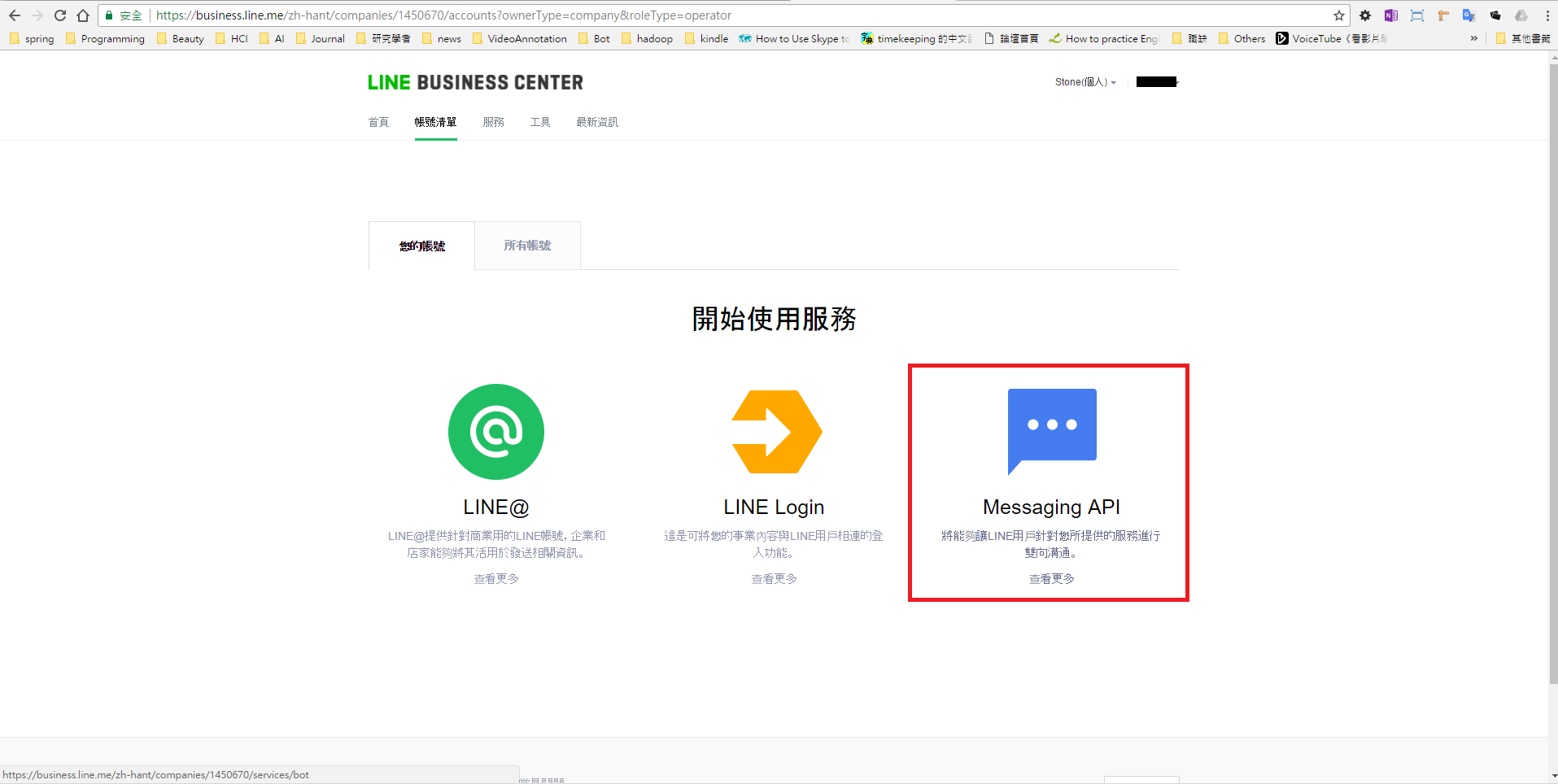Open the browser home page icon
Image resolution: width=1558 pixels, height=784 pixels.
point(83,15)
